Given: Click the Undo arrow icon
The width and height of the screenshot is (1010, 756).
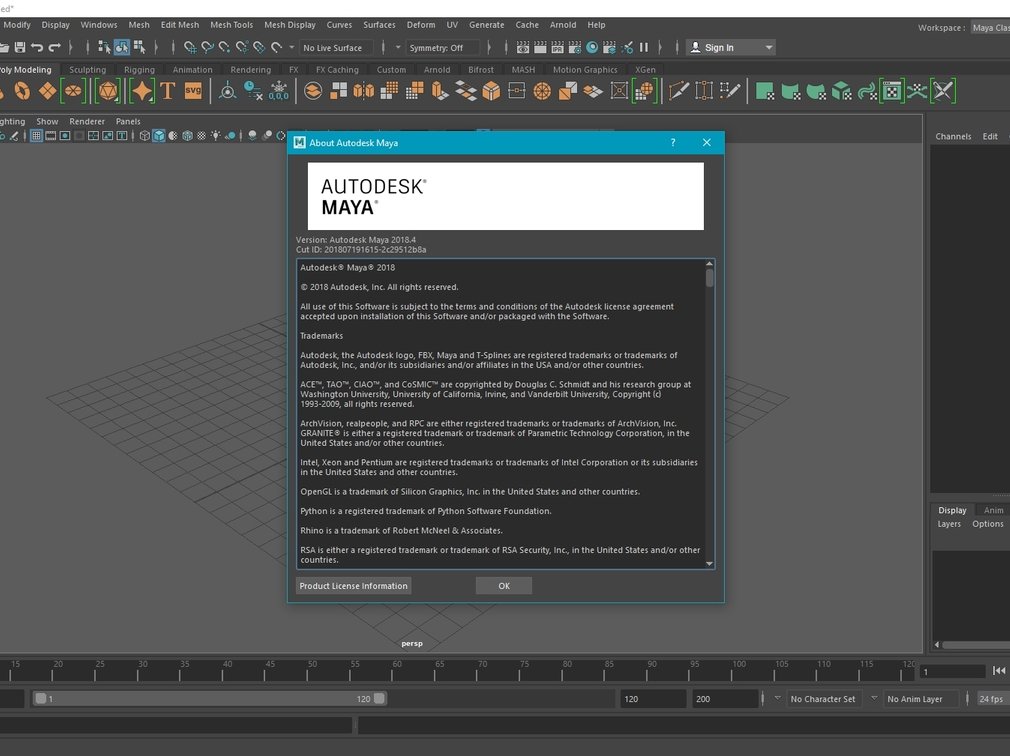Looking at the screenshot, I should click(x=37, y=47).
